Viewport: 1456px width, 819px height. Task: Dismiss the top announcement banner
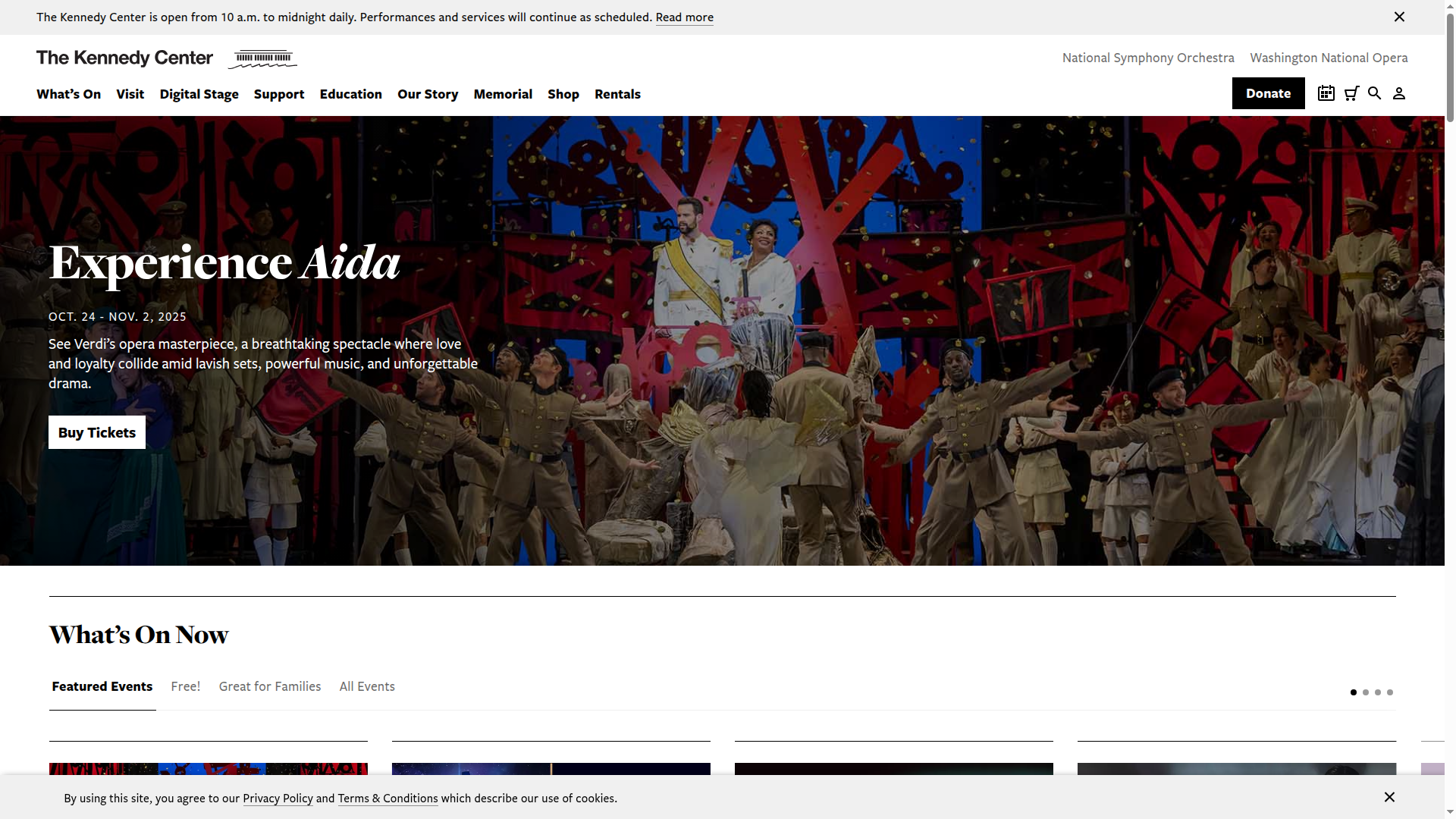coord(1399,17)
